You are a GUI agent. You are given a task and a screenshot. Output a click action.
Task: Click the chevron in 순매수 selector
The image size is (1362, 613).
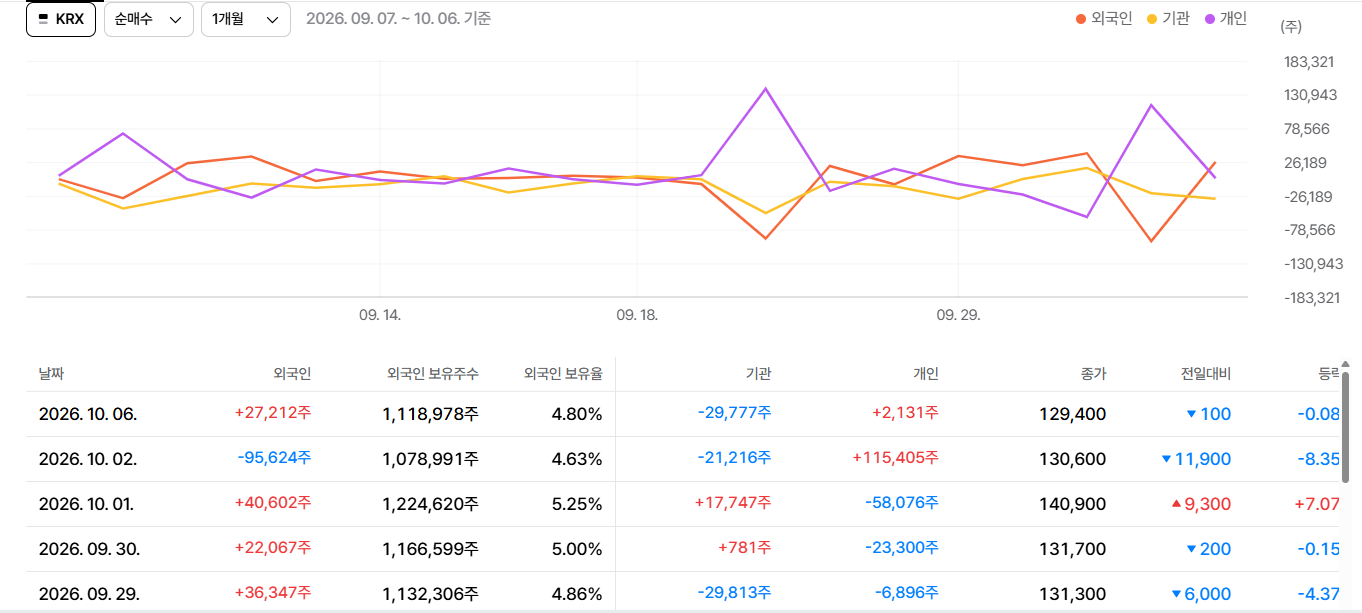pyautogui.click(x=176, y=19)
